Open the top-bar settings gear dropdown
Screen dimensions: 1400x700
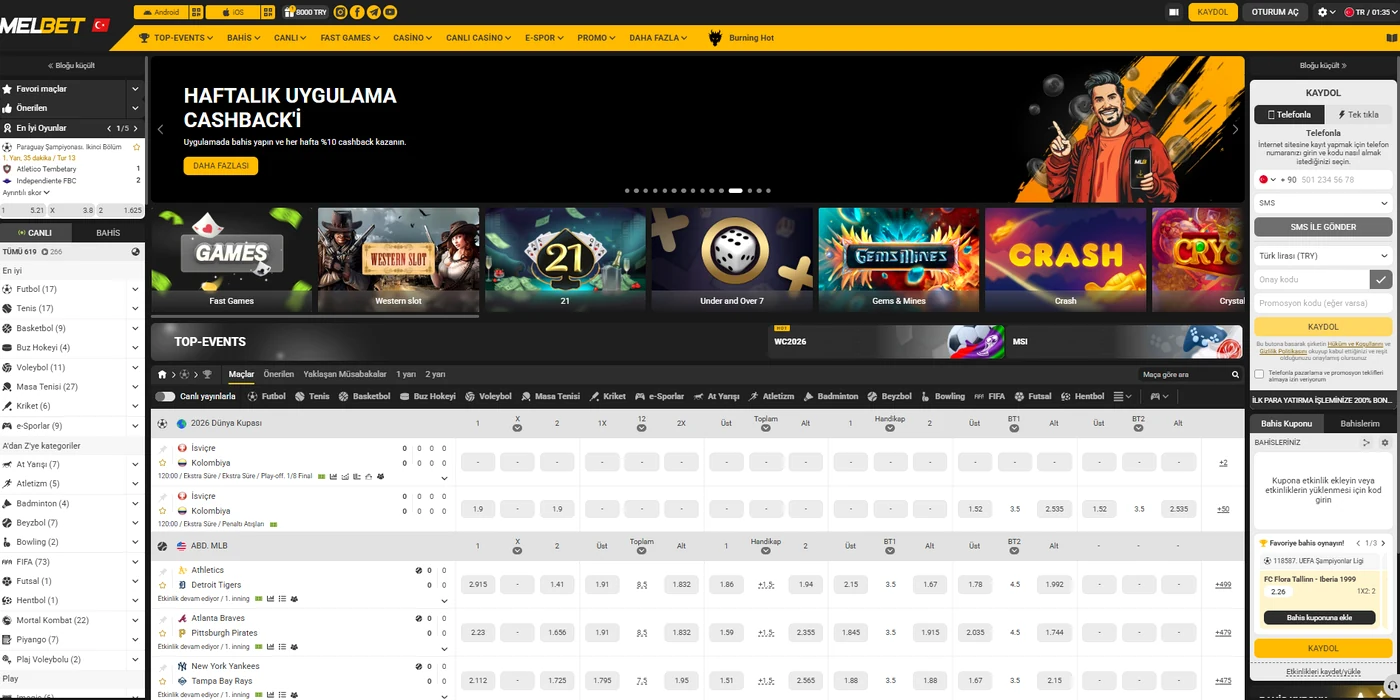click(x=1326, y=12)
